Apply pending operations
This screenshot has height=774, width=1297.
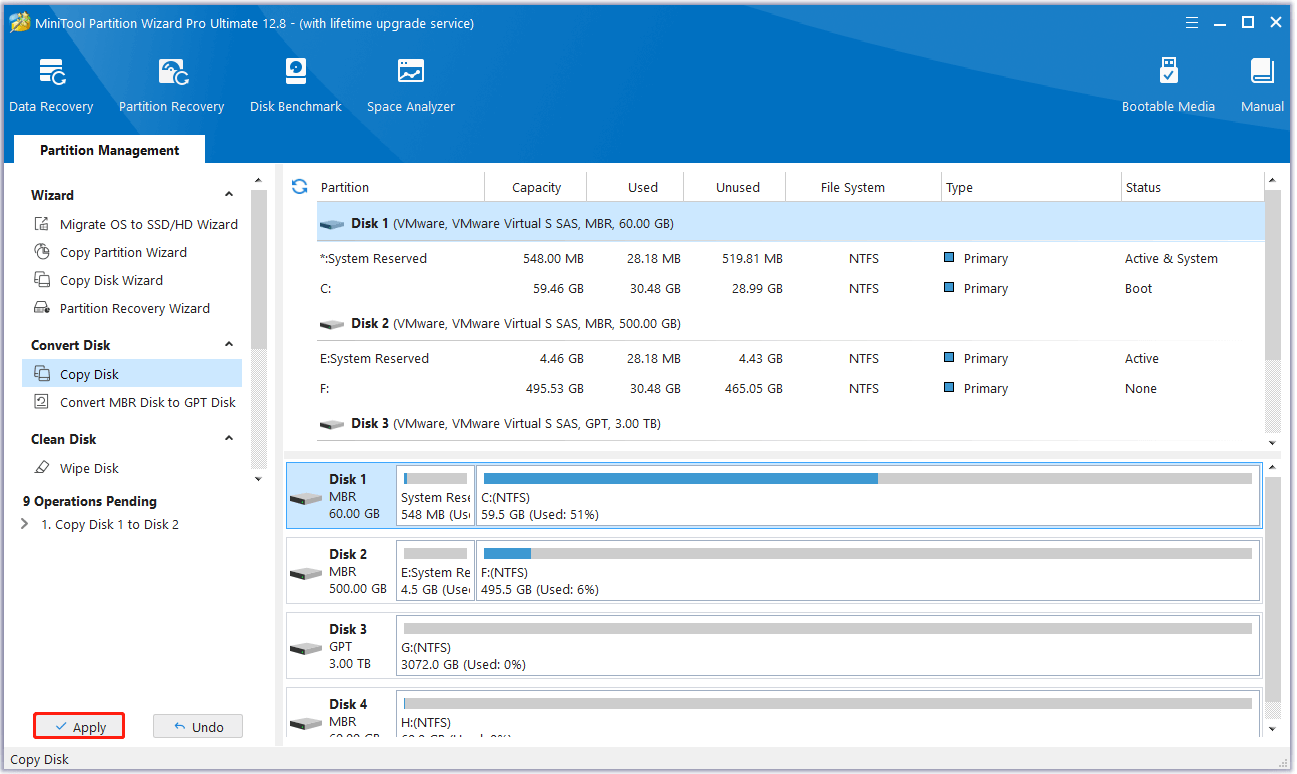point(79,727)
